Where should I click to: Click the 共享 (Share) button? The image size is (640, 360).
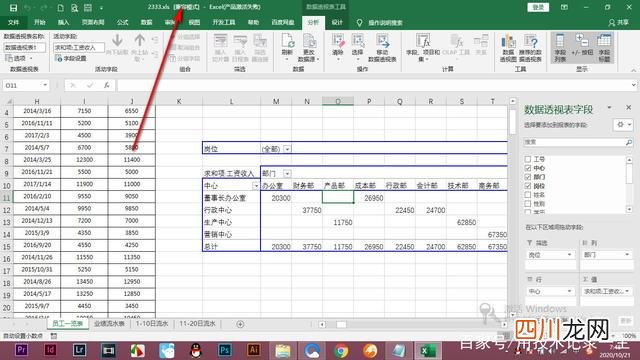tap(619, 23)
